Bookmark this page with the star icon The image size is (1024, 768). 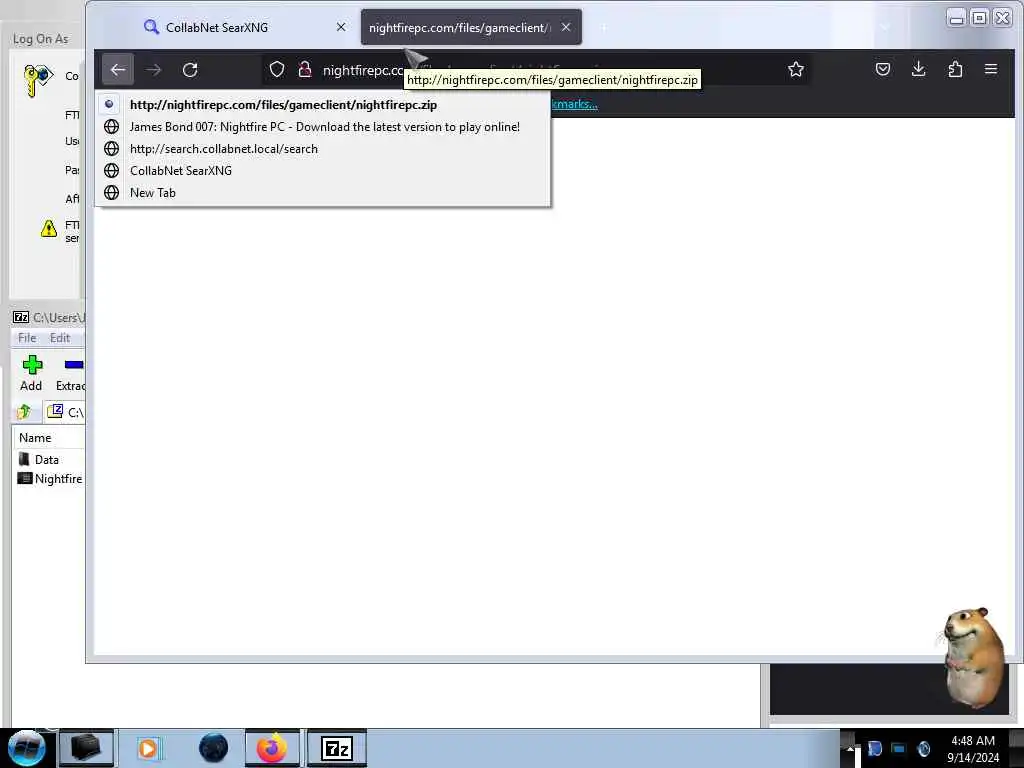coord(795,69)
